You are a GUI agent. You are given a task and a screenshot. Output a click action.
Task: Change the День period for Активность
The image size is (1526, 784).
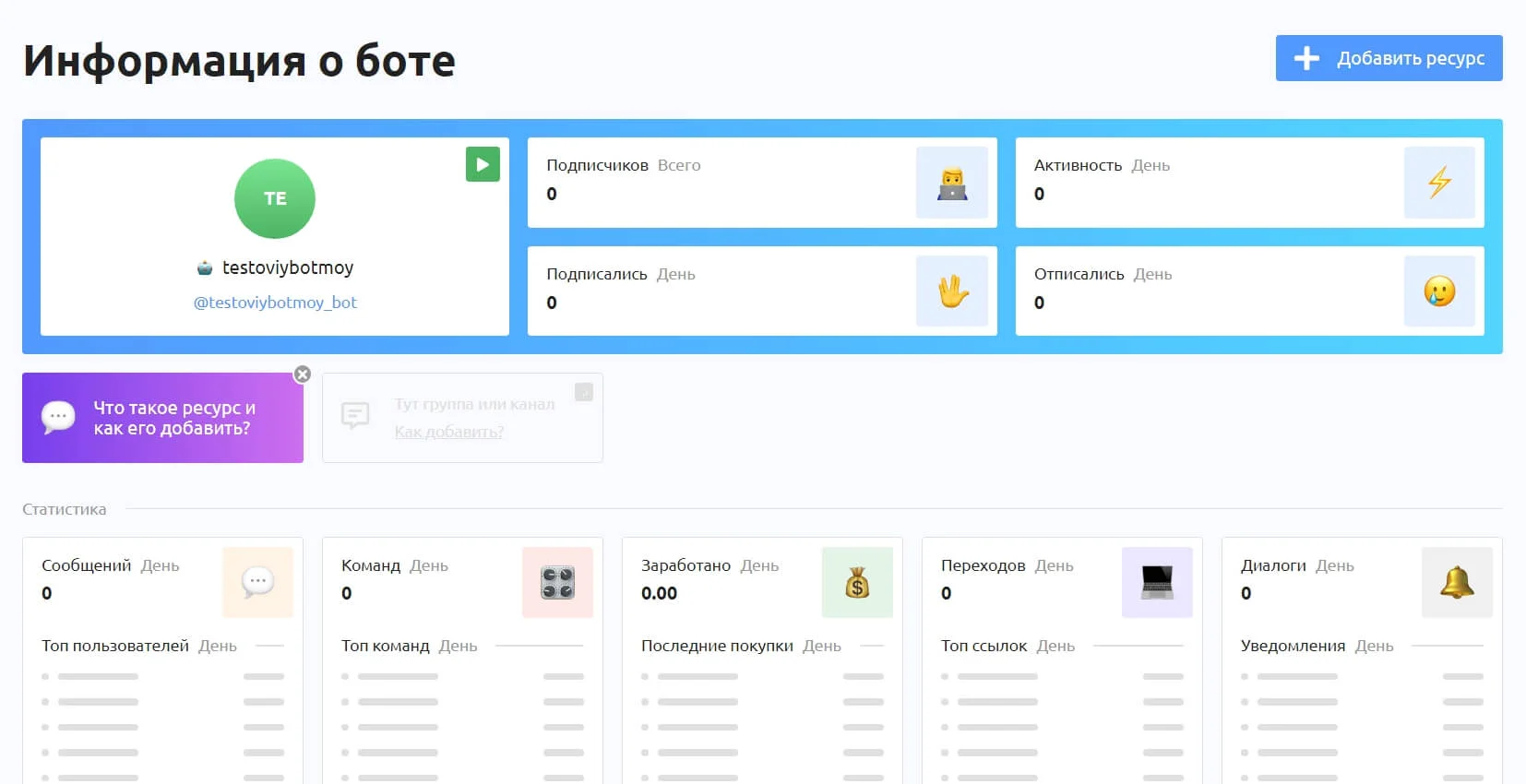pyautogui.click(x=1150, y=166)
